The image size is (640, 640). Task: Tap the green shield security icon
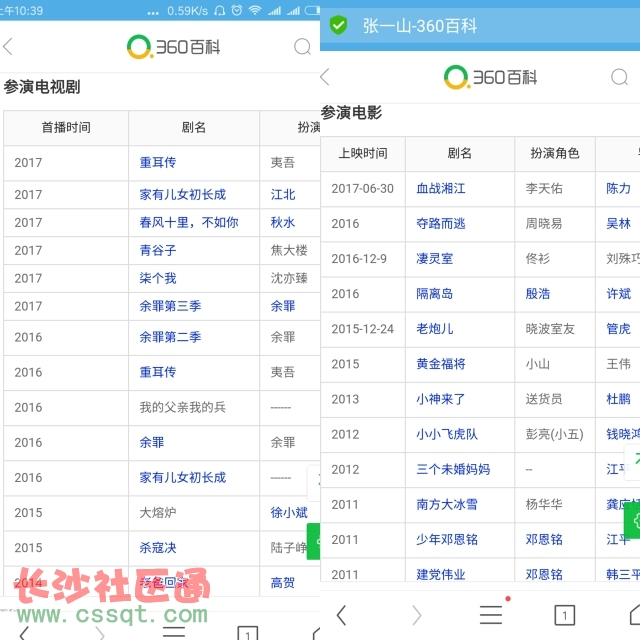tap(339, 25)
